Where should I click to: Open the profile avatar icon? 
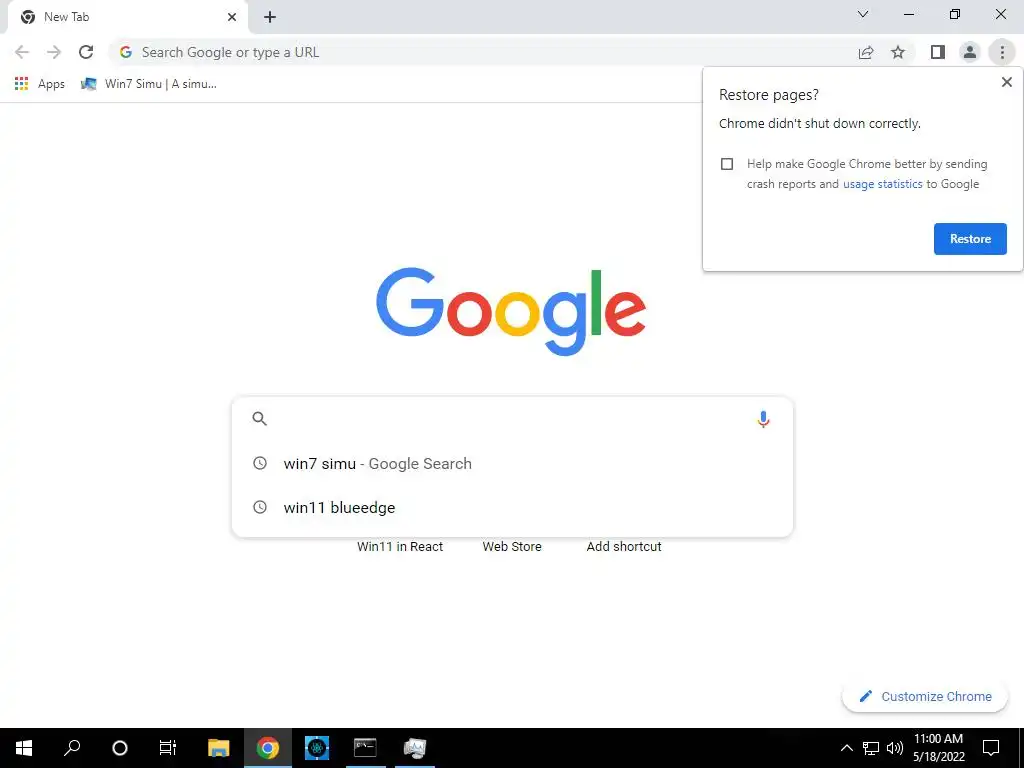click(x=970, y=52)
